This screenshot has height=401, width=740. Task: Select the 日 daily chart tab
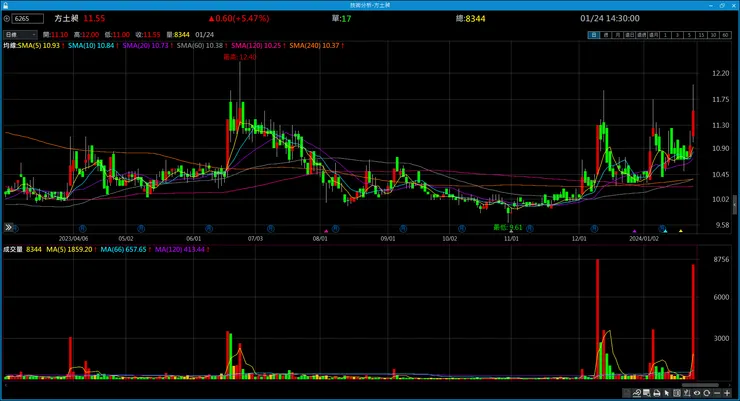click(x=593, y=35)
